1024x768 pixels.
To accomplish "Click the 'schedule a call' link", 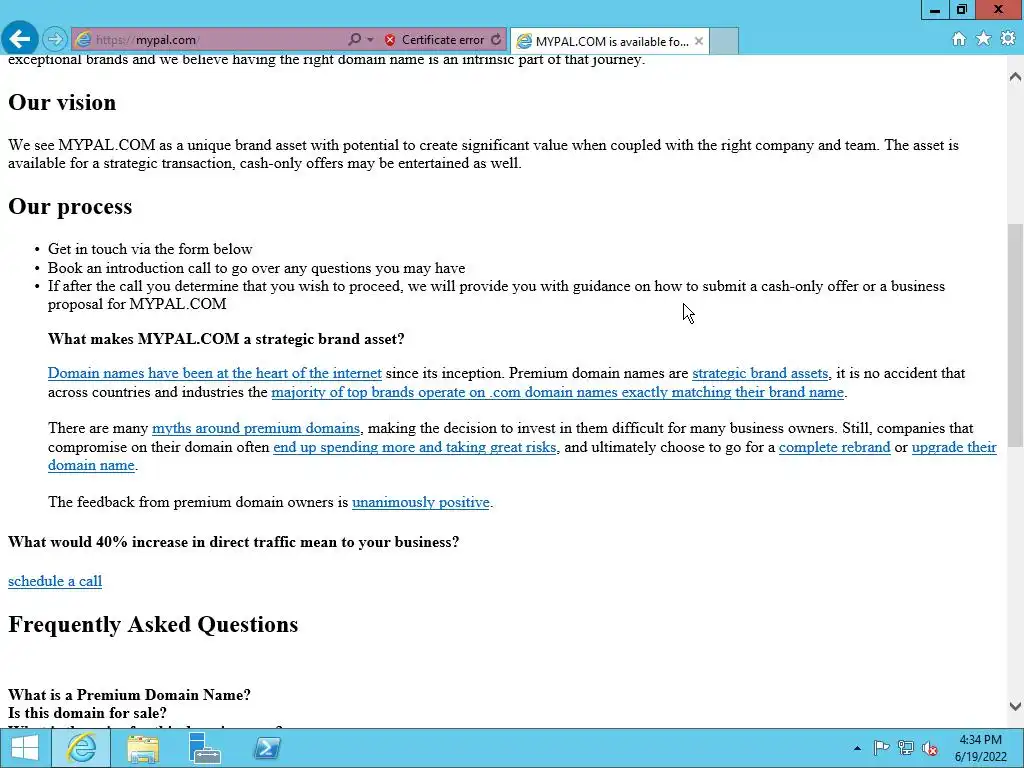I will click(x=55, y=581).
